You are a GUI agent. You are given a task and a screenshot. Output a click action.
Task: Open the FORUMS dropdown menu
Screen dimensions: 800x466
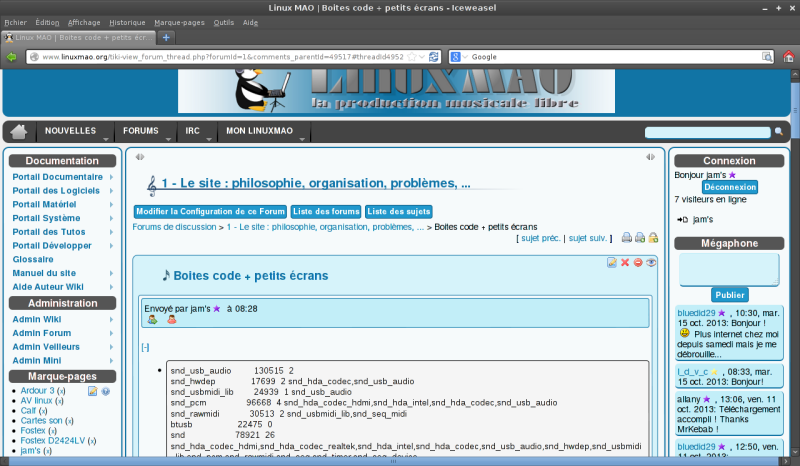(145, 132)
